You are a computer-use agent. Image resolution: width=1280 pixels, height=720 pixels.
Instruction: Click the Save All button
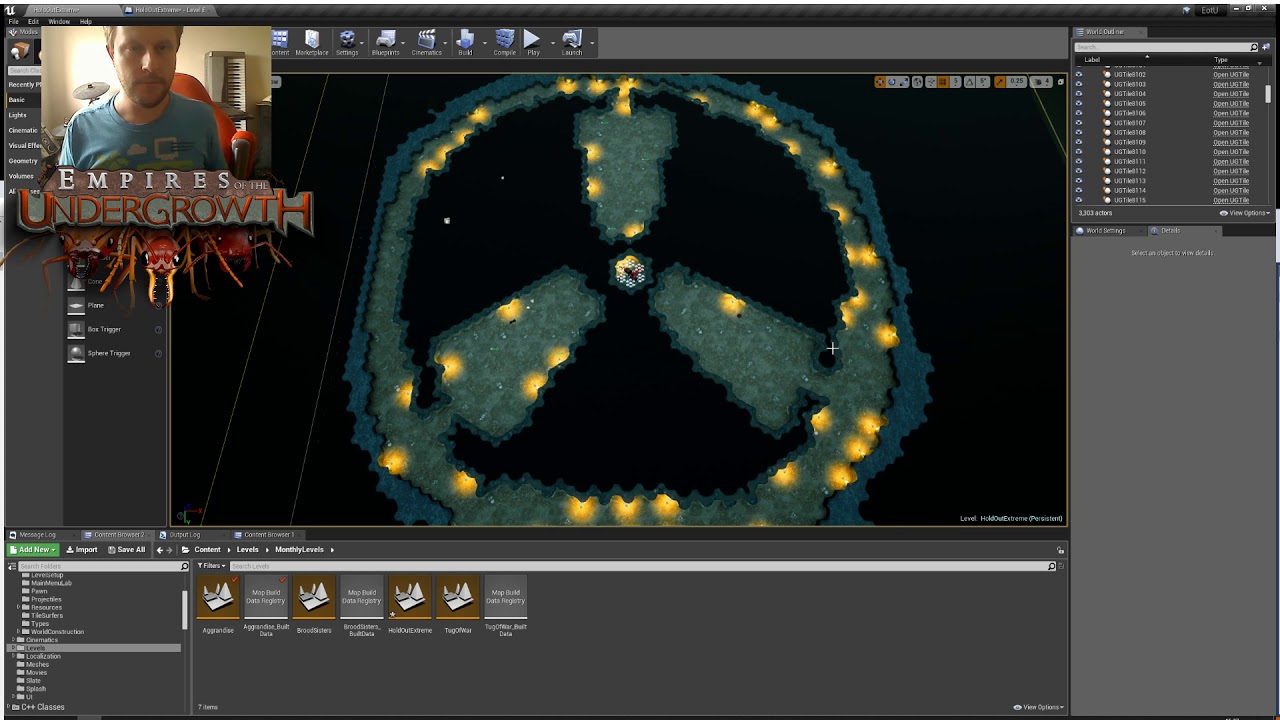pyautogui.click(x=126, y=550)
